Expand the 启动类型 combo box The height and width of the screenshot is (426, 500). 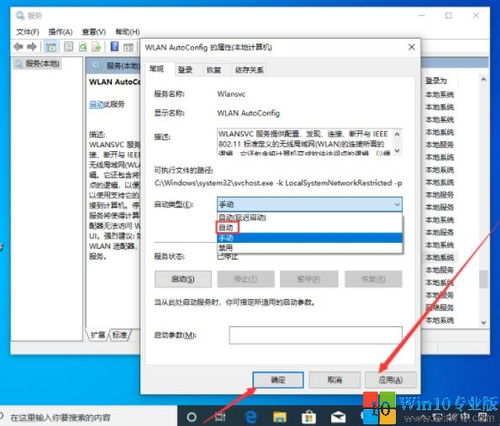tap(310, 204)
